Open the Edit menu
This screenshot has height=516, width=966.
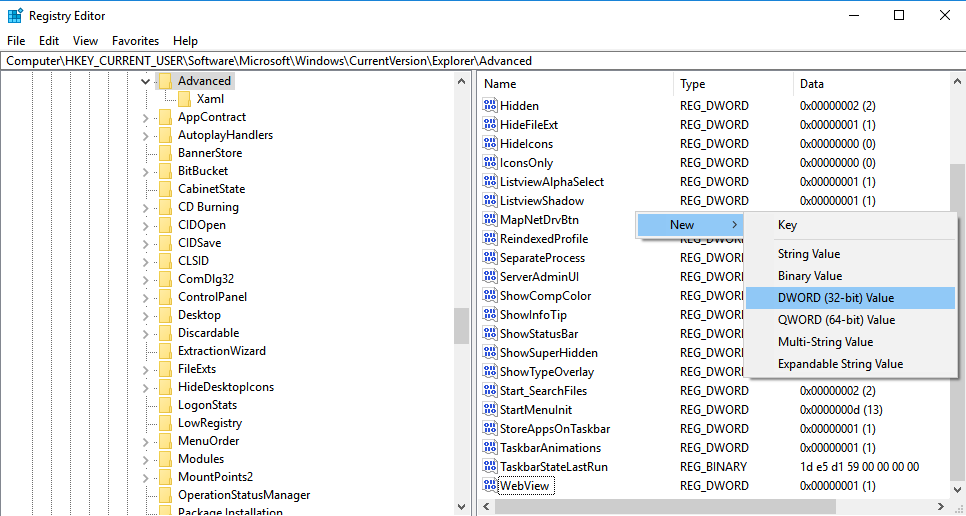pyautogui.click(x=49, y=41)
